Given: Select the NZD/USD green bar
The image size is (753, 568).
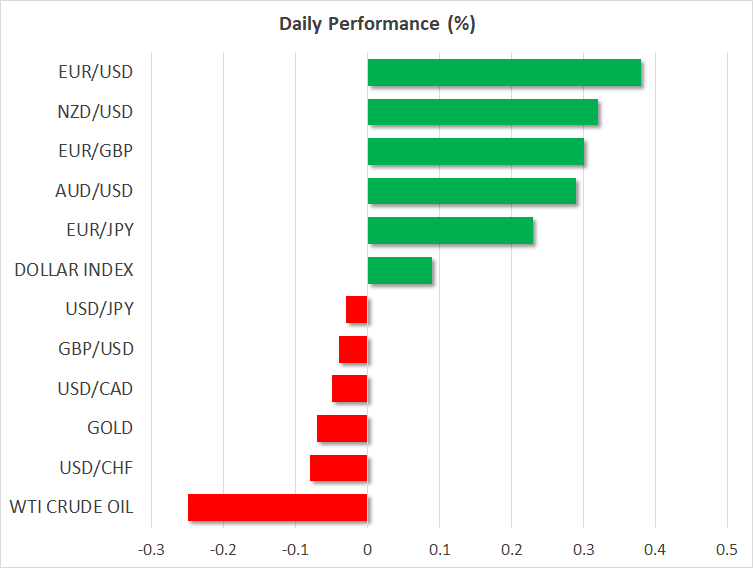Looking at the screenshot, I should click(x=483, y=112).
